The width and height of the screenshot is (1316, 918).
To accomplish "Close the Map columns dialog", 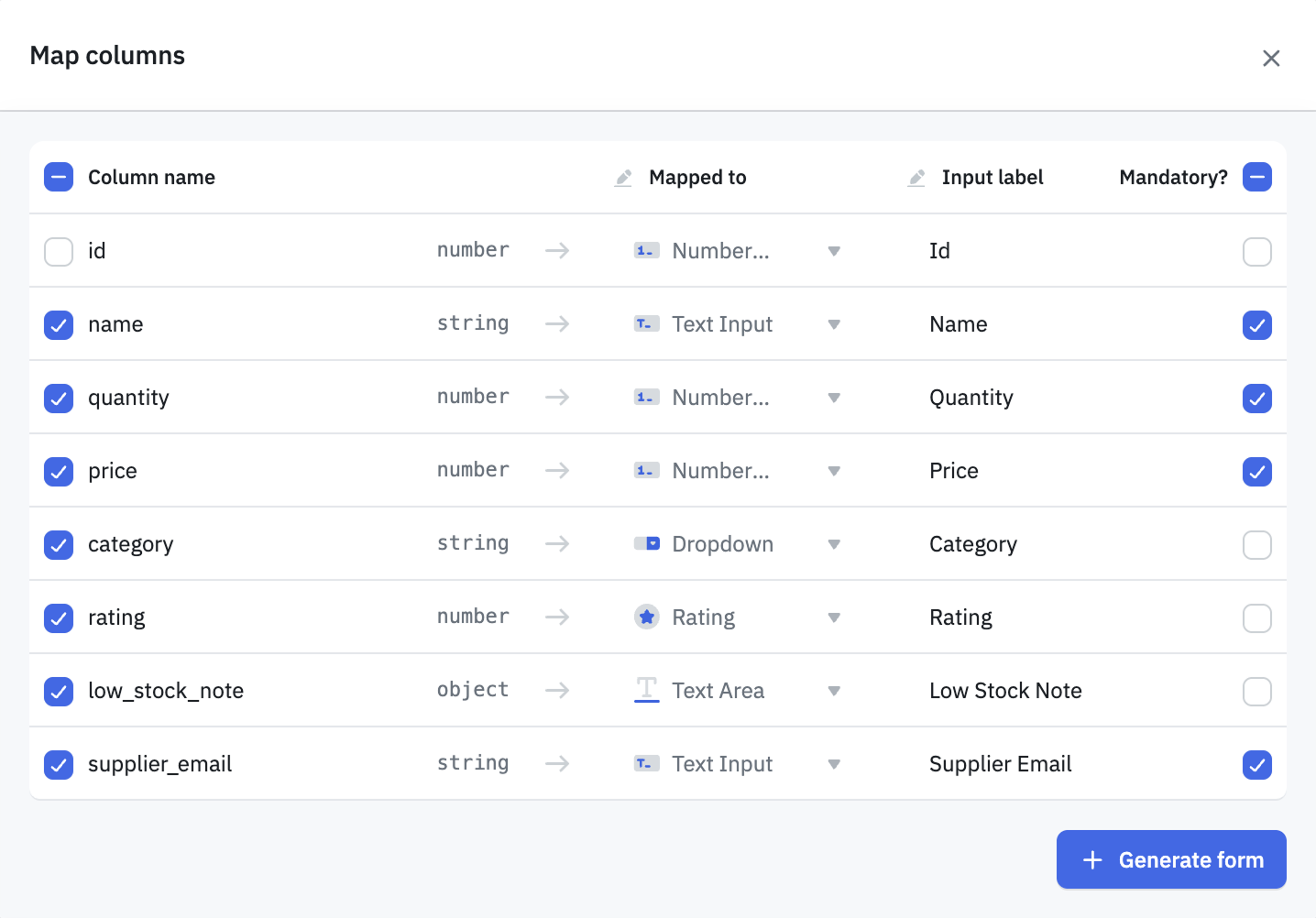I will click(x=1270, y=59).
